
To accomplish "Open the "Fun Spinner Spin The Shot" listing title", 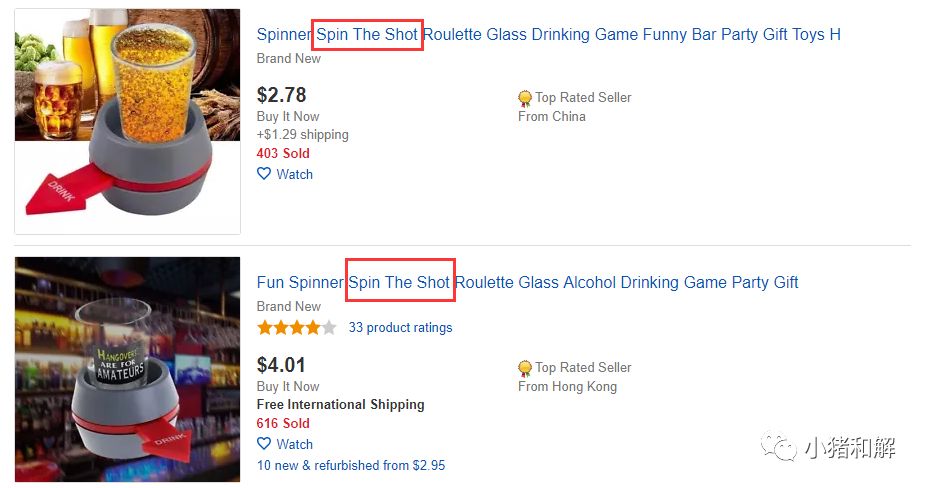I will [x=527, y=282].
